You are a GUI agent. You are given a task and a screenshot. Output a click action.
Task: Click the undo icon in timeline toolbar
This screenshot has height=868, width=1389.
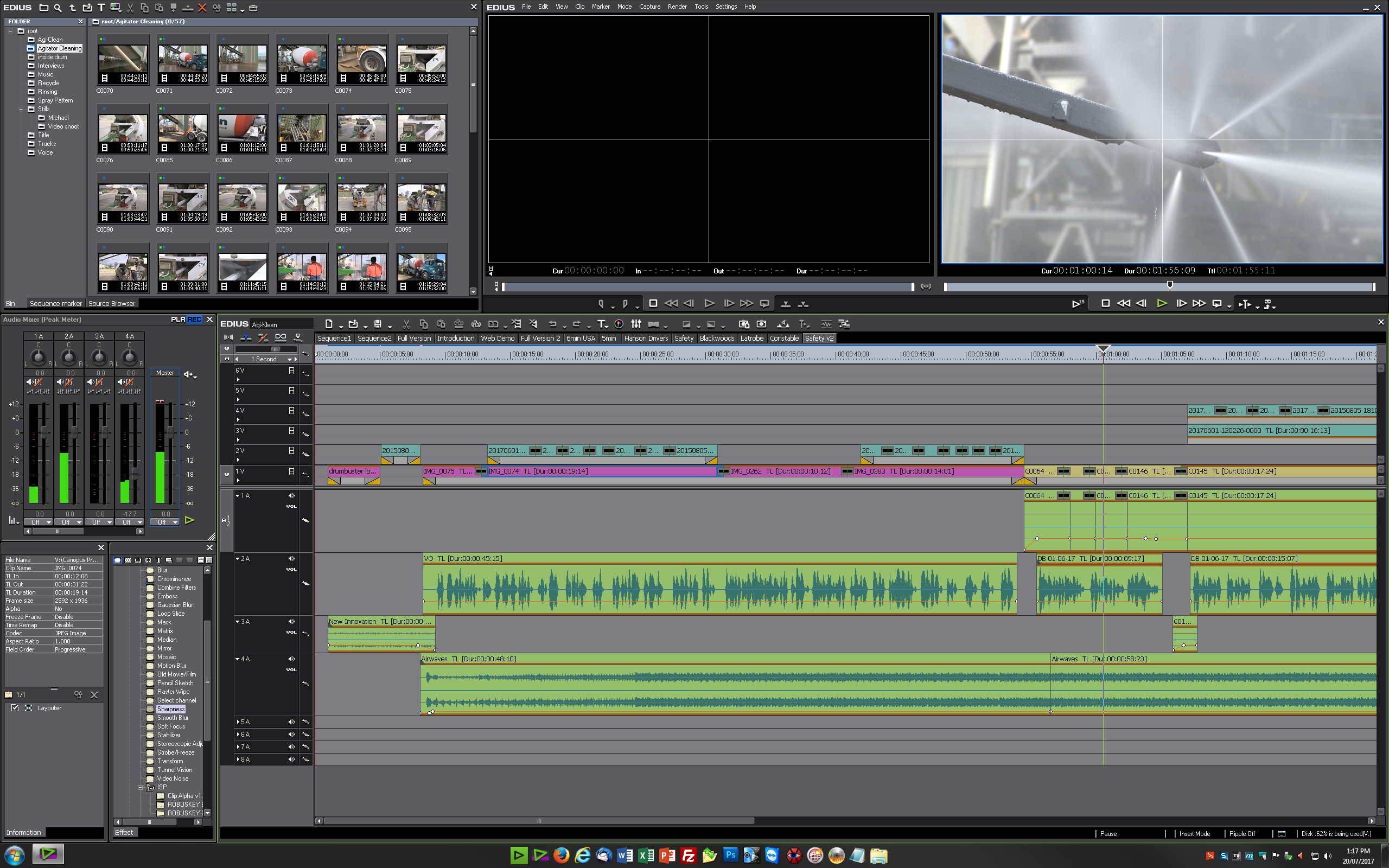coord(552,324)
